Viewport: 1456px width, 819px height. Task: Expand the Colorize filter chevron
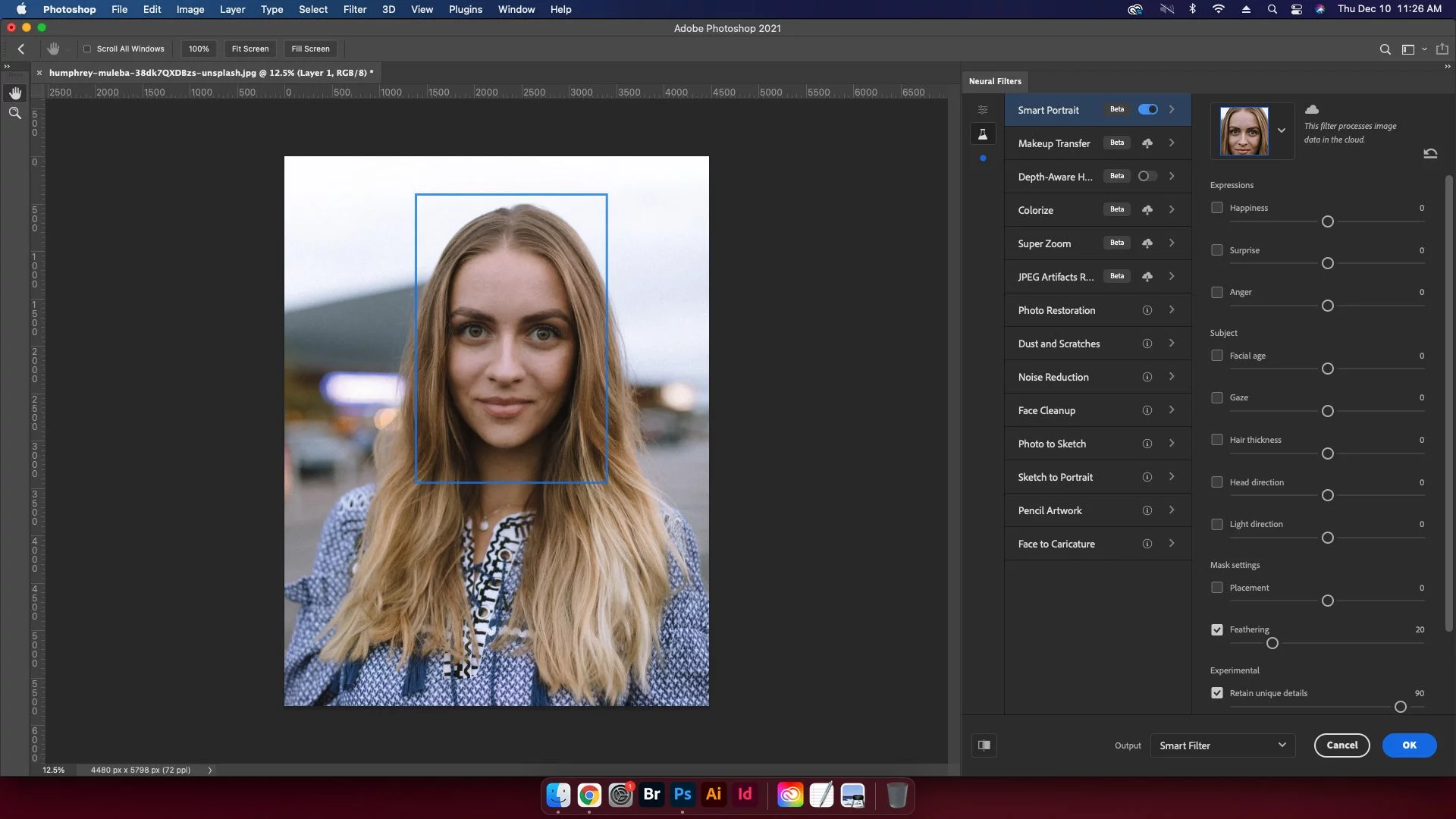tap(1172, 209)
